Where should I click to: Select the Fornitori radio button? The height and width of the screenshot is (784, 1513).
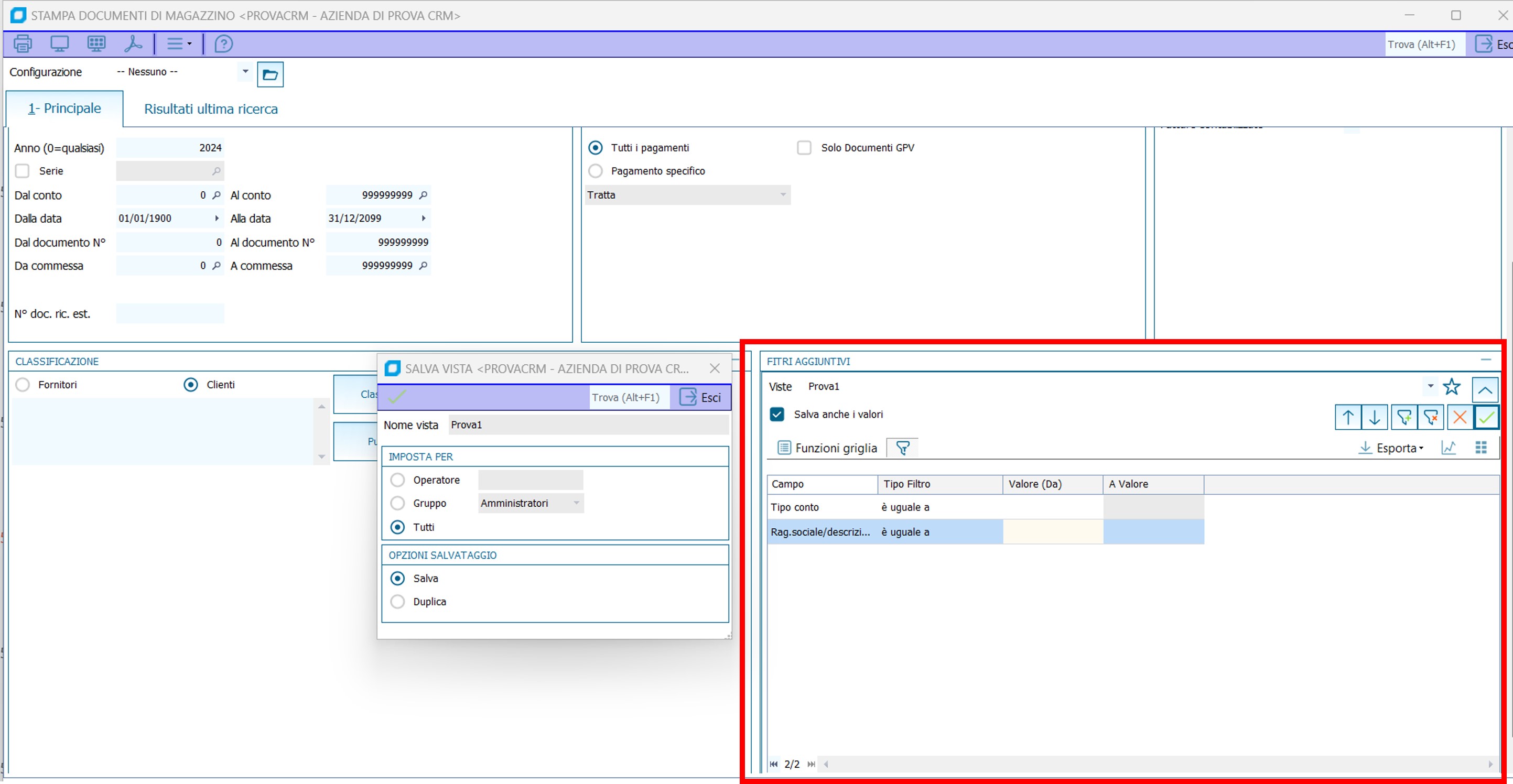click(x=23, y=385)
